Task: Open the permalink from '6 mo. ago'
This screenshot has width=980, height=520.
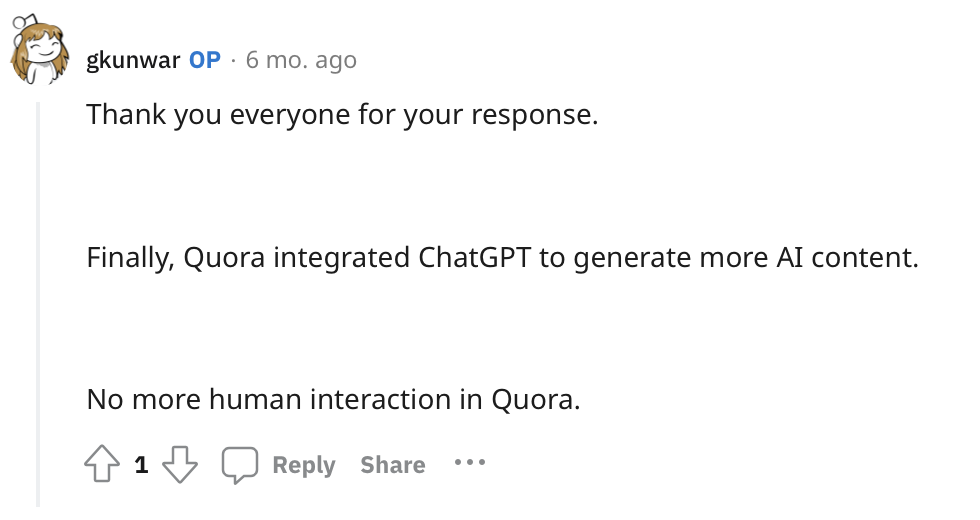Action: tap(301, 60)
